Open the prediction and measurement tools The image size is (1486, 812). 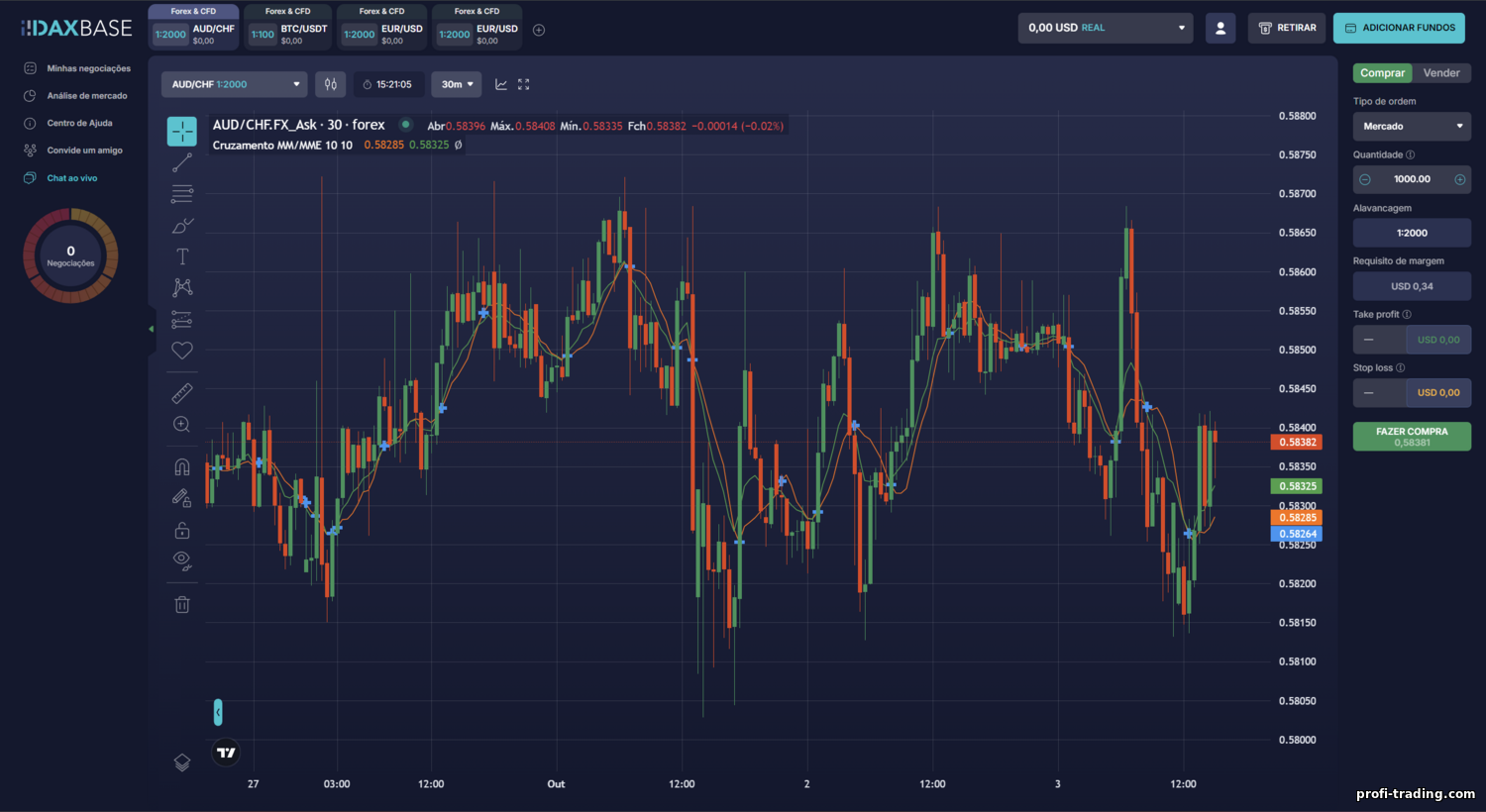tap(182, 319)
